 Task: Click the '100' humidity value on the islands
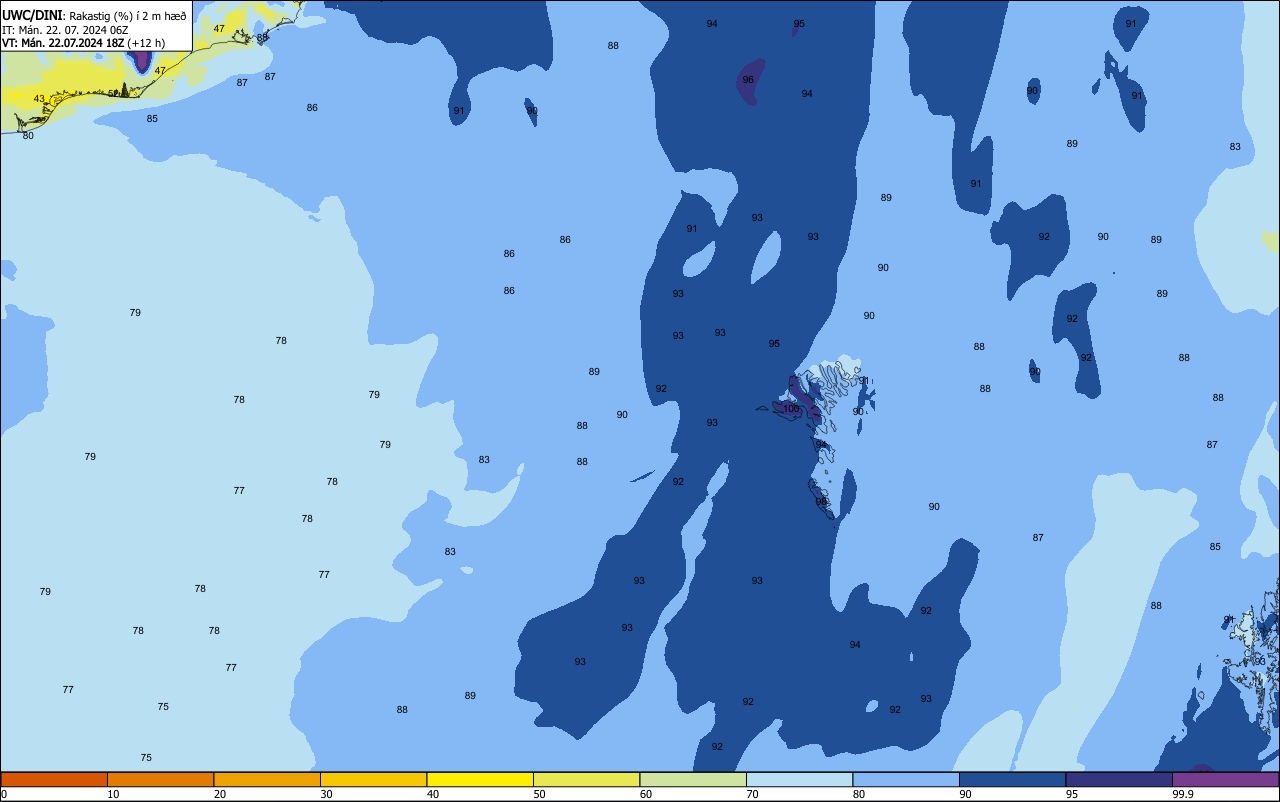point(792,409)
